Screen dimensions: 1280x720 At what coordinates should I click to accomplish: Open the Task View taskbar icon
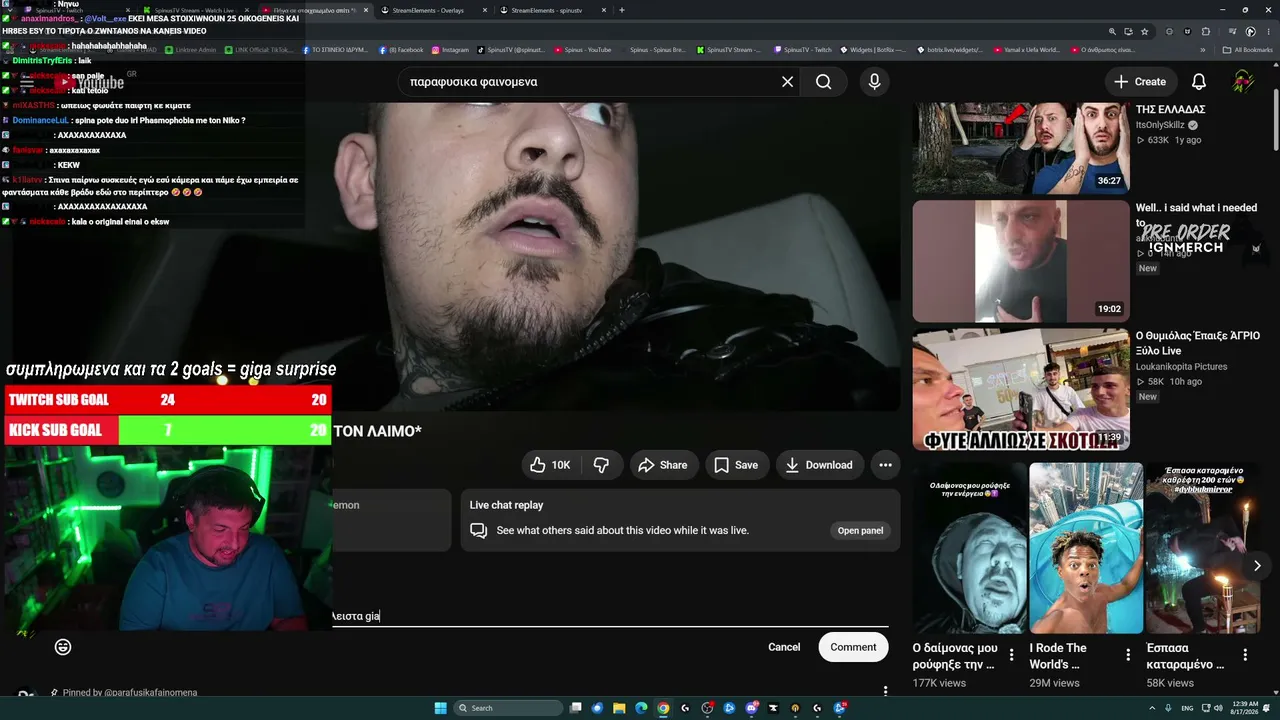[x=575, y=708]
